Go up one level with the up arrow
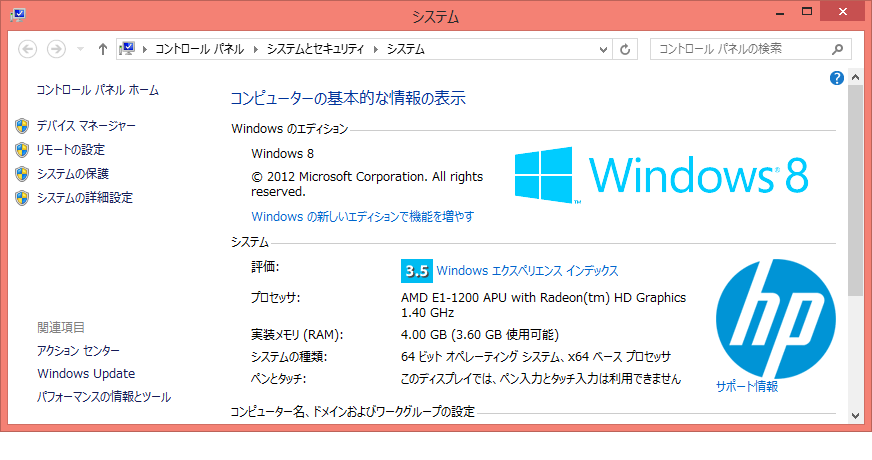The height and width of the screenshot is (460, 872). point(102,49)
